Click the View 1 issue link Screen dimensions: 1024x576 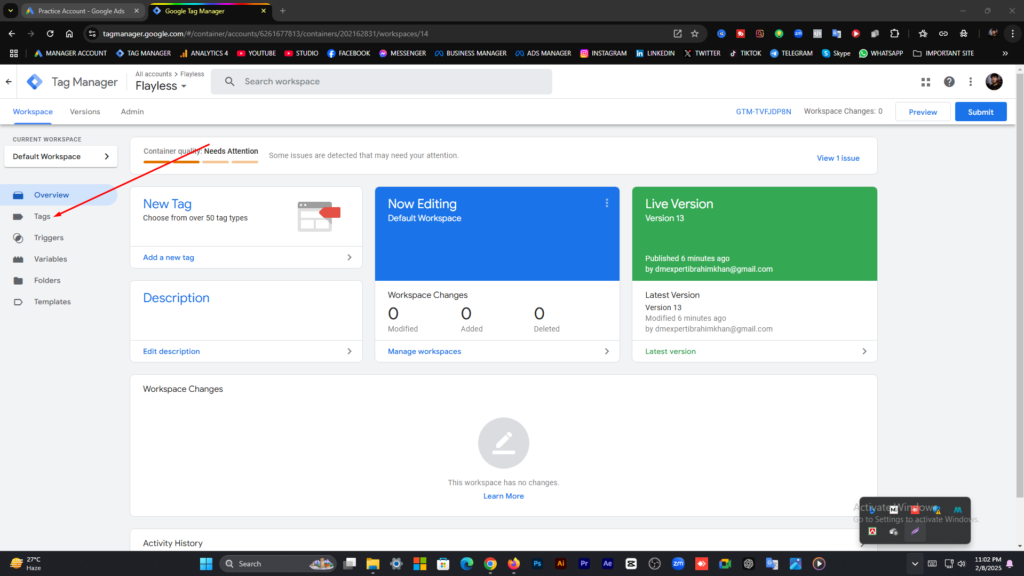[838, 158]
